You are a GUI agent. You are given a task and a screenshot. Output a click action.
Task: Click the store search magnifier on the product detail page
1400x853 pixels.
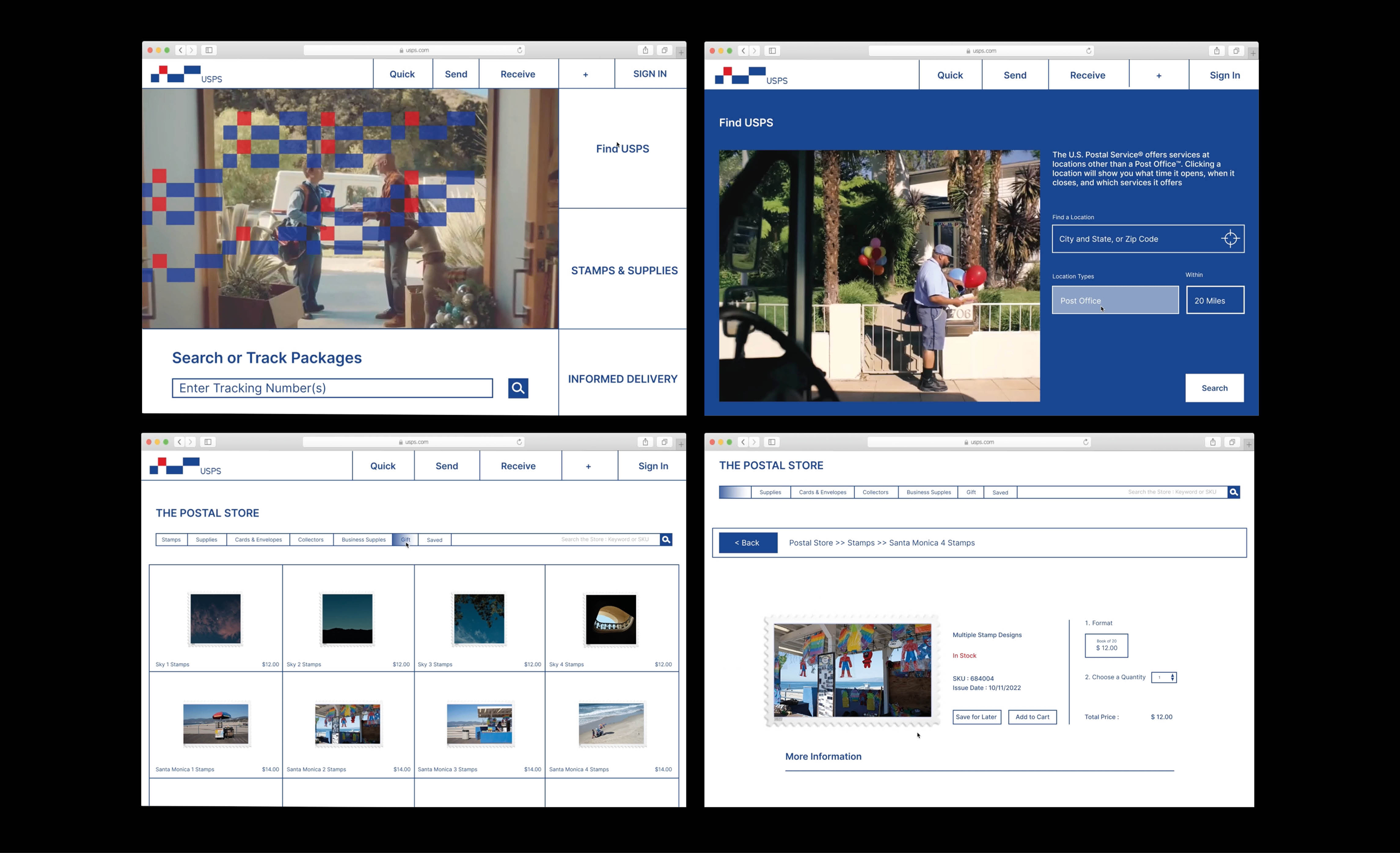point(1233,492)
